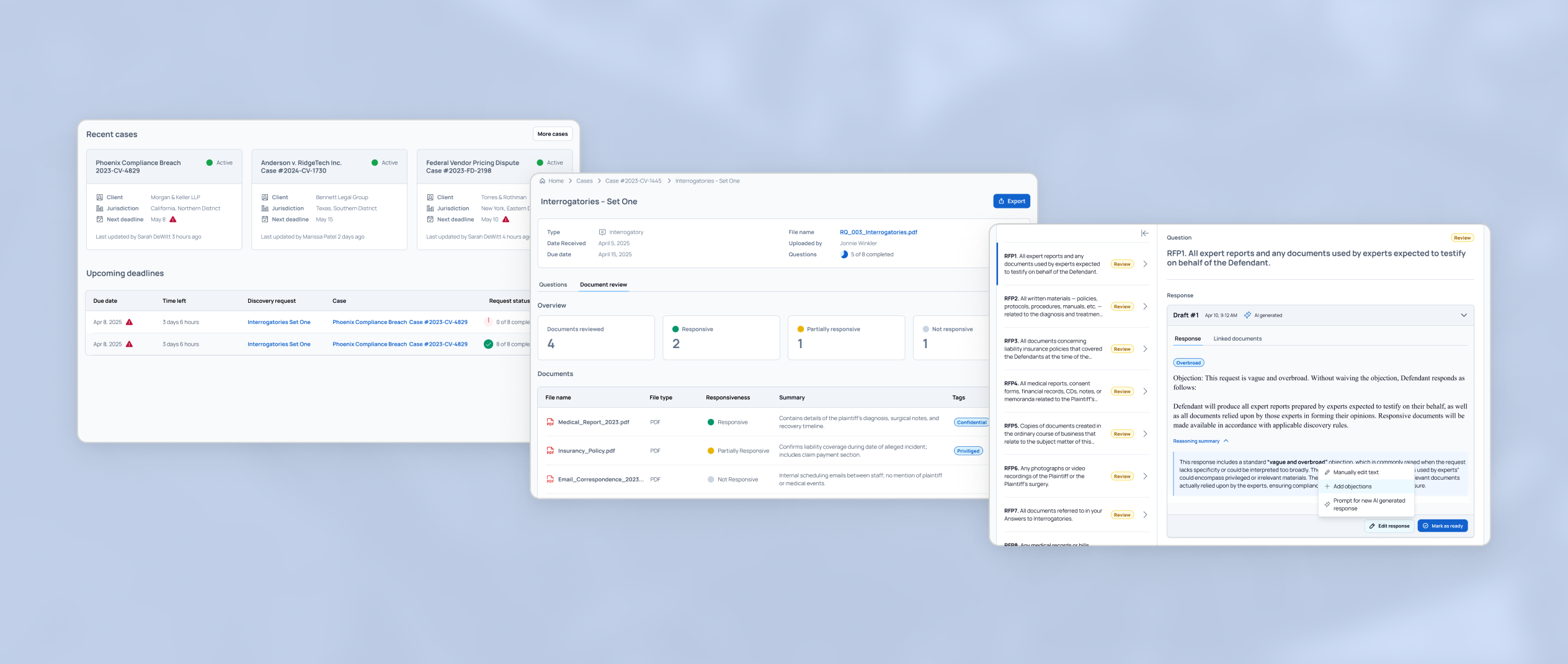
Task: Click Next deadline calendar icon in Phoenix card
Action: click(x=99, y=219)
